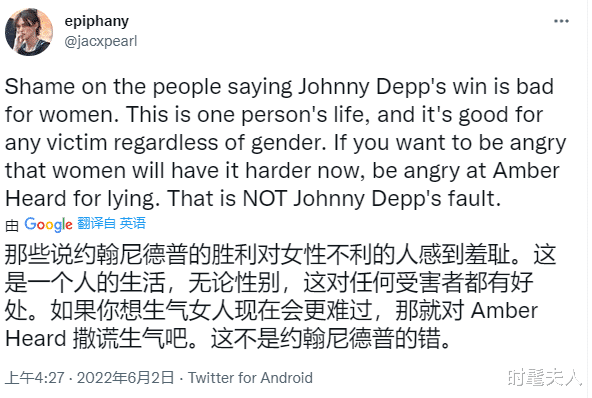The image size is (592, 398).
Task: Click the closing sentence 这不是约翰尼德普的错
Action: [325, 338]
